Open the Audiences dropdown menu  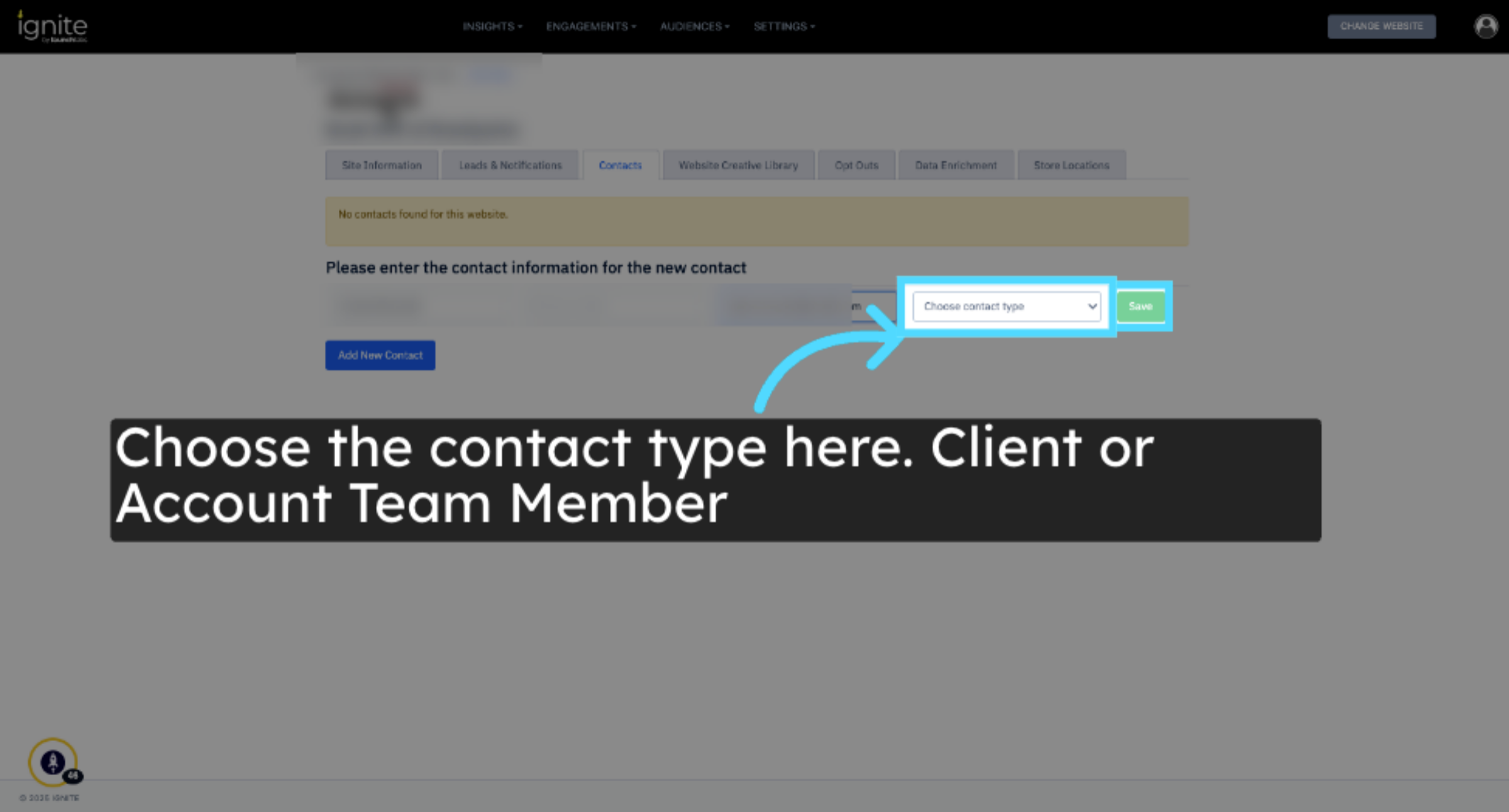click(x=695, y=26)
